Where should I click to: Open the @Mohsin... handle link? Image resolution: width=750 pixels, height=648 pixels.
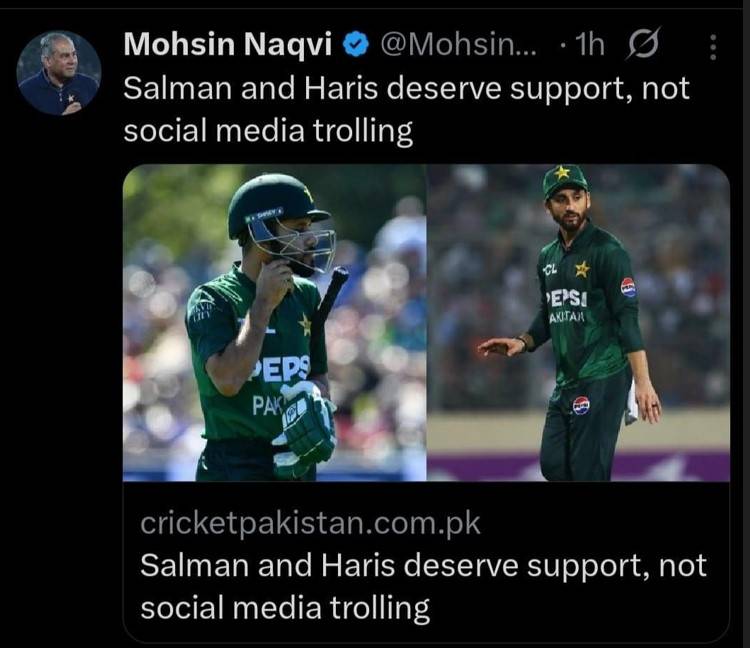point(459,45)
